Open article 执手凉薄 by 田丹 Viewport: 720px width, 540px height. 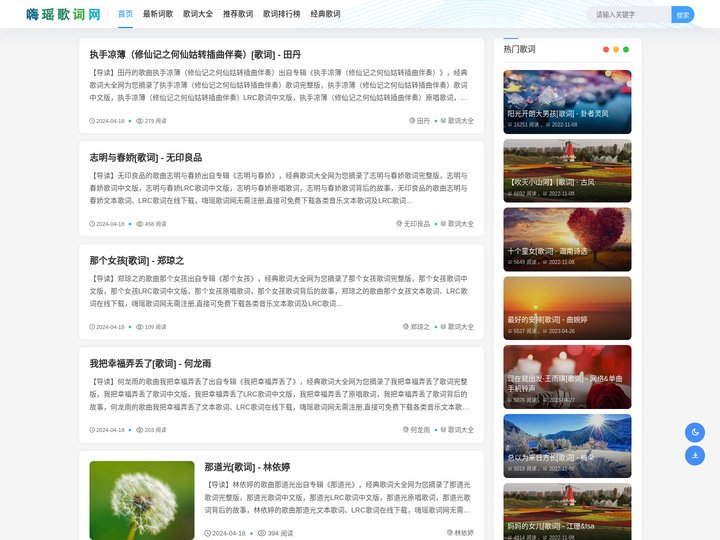[195, 55]
